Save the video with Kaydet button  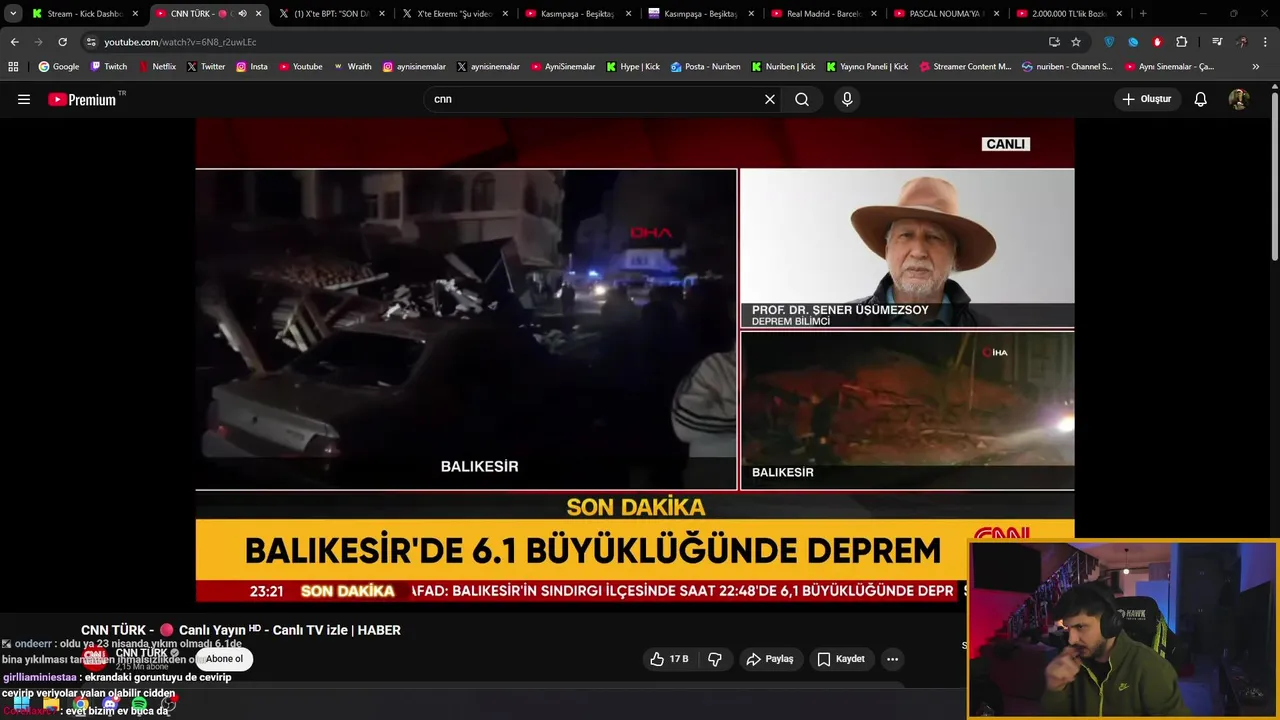[x=840, y=659]
